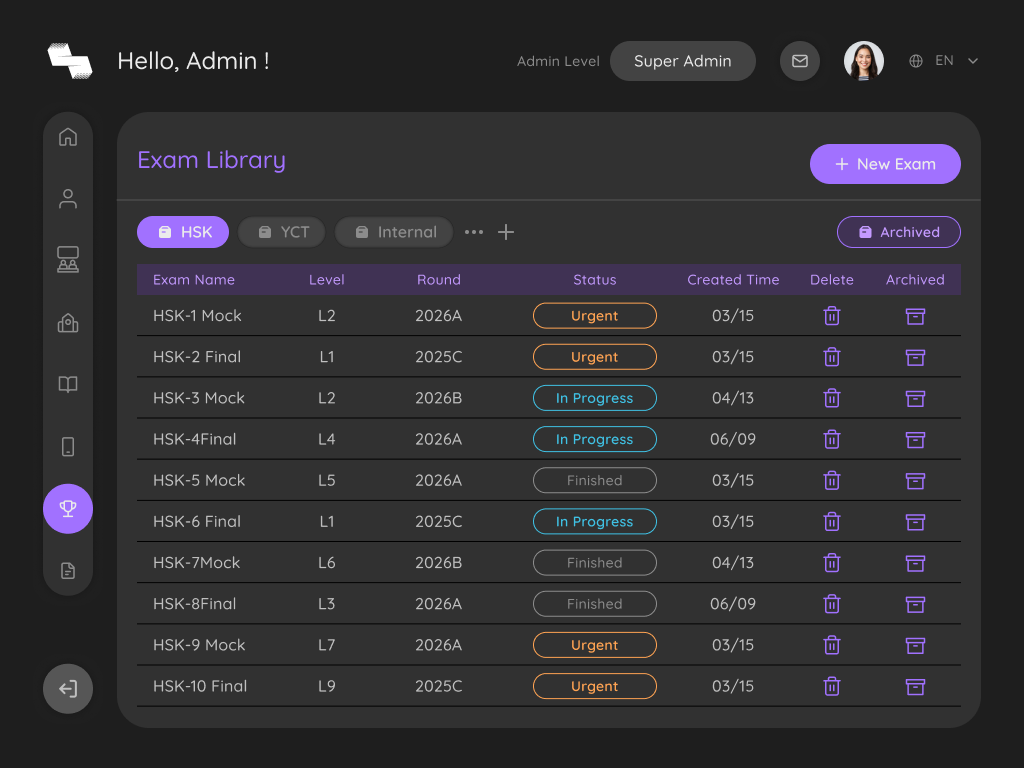Select the HSK tab
Screen dimensions: 1024x768
pos(183,232)
